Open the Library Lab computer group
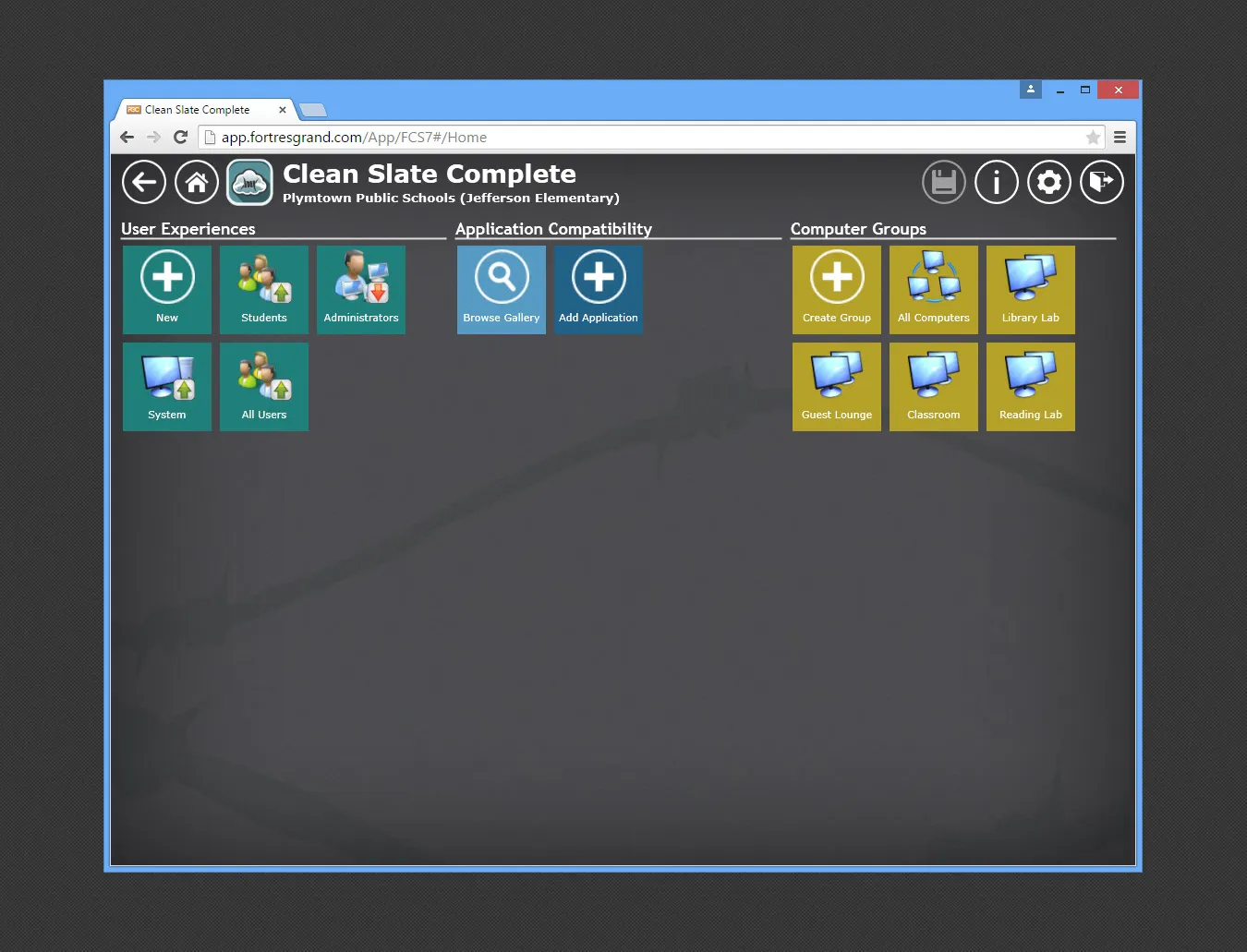 coord(1031,290)
